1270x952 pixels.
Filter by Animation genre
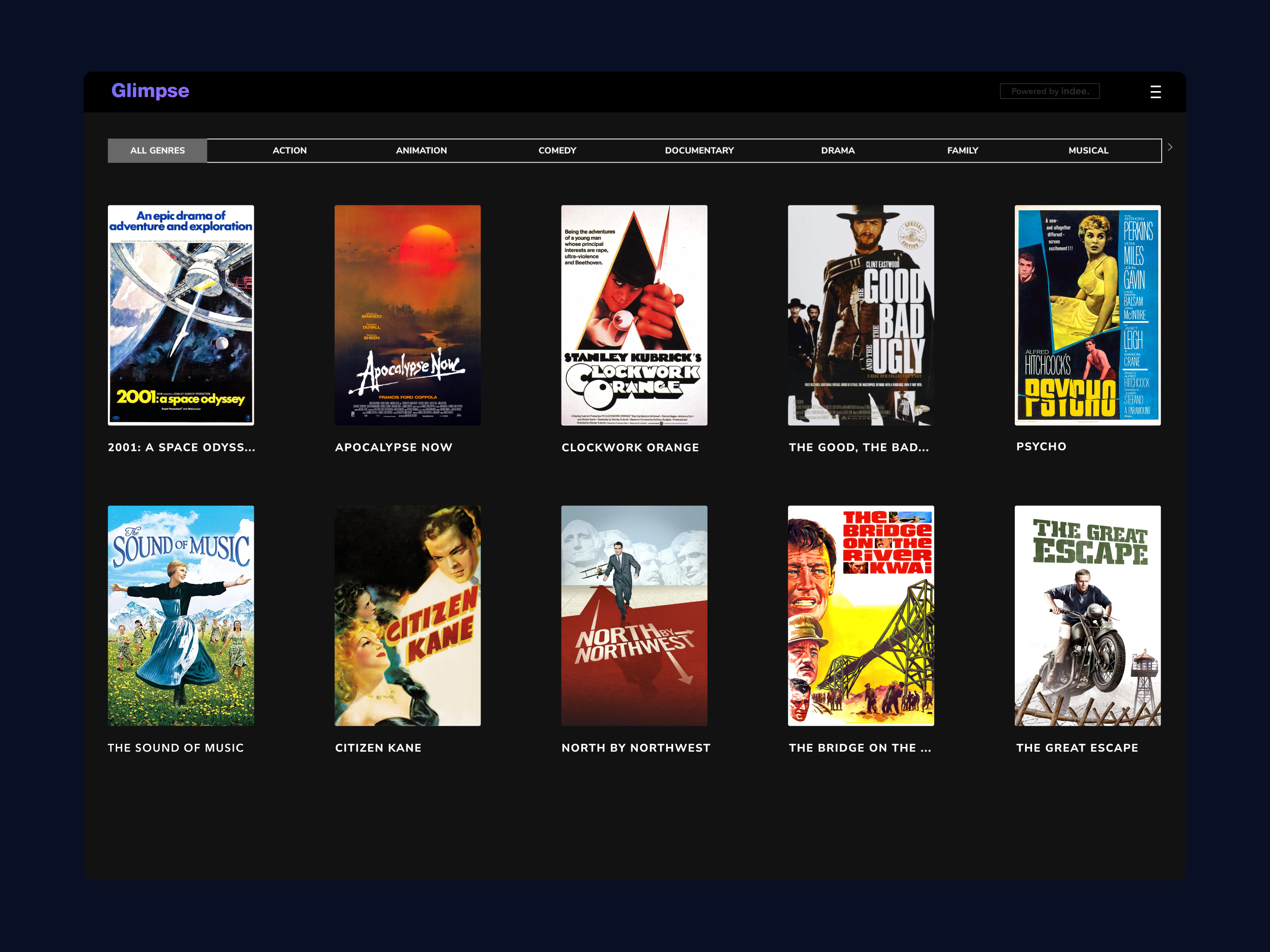click(422, 151)
